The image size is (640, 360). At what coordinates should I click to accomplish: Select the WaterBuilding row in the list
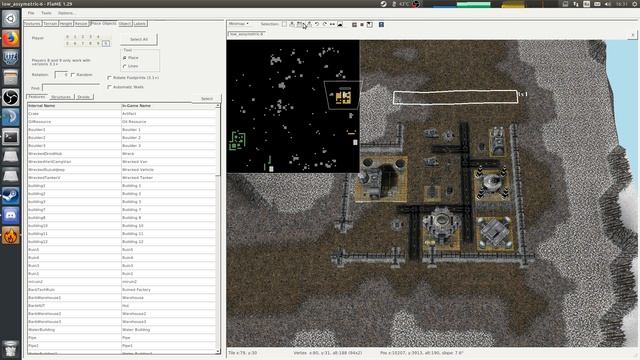coord(122,330)
